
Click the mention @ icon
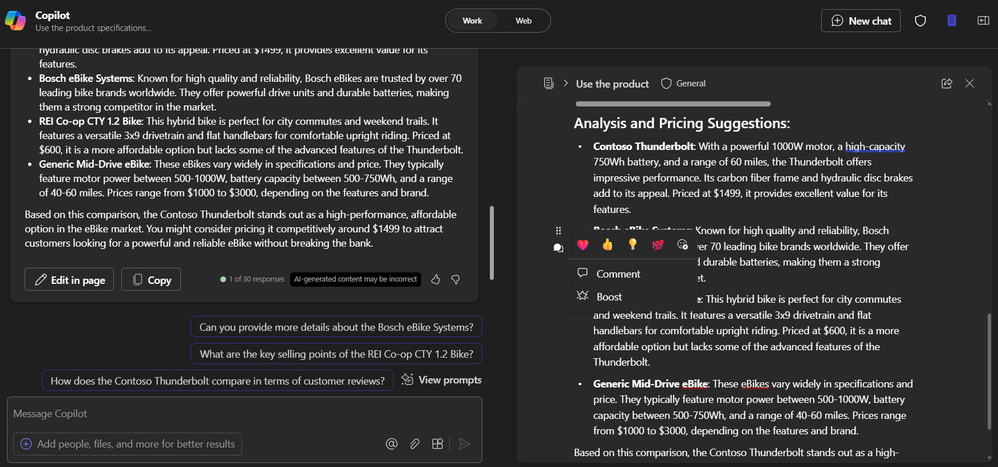[x=391, y=444]
